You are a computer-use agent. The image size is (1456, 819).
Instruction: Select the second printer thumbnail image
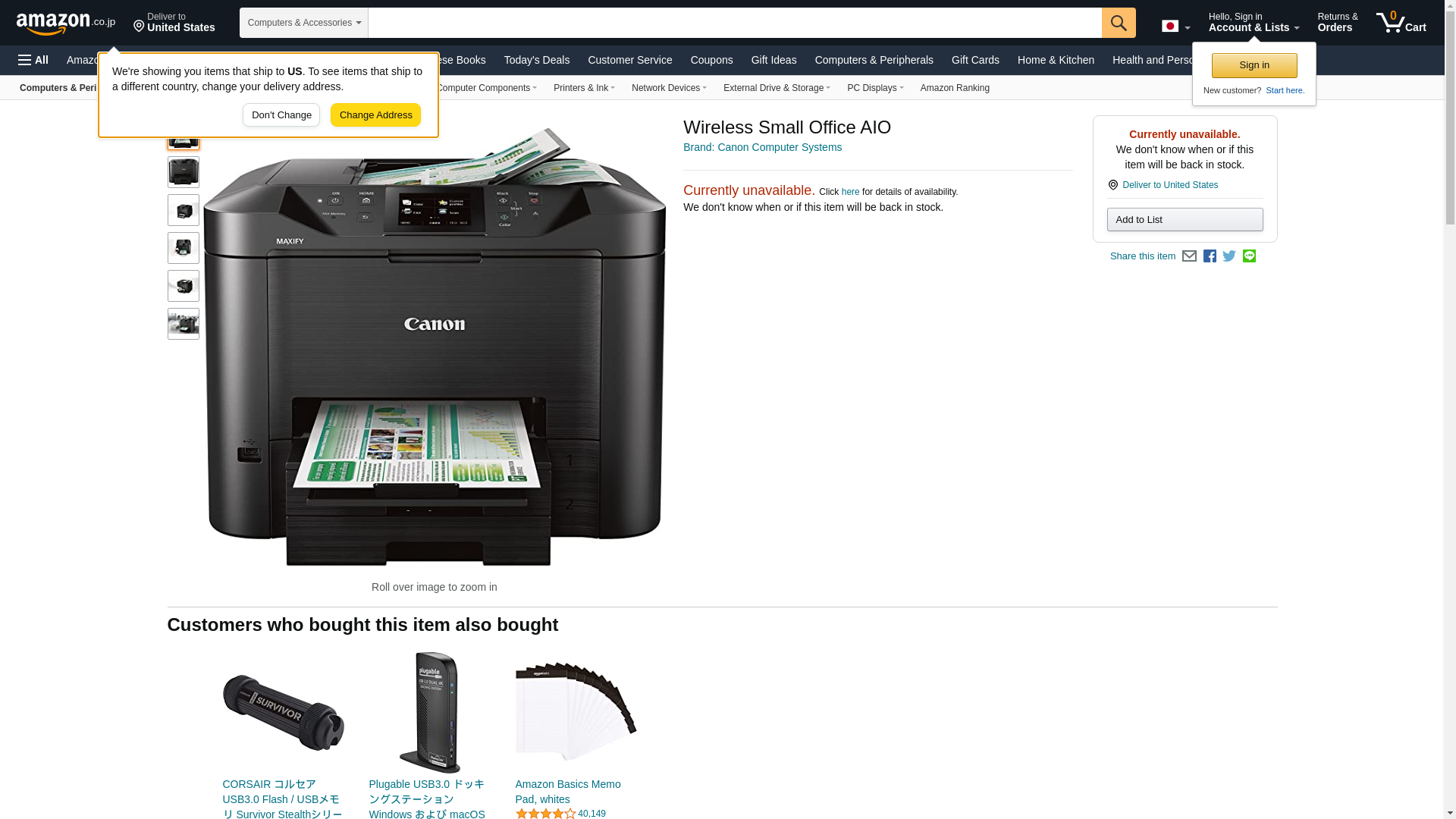[x=184, y=172]
